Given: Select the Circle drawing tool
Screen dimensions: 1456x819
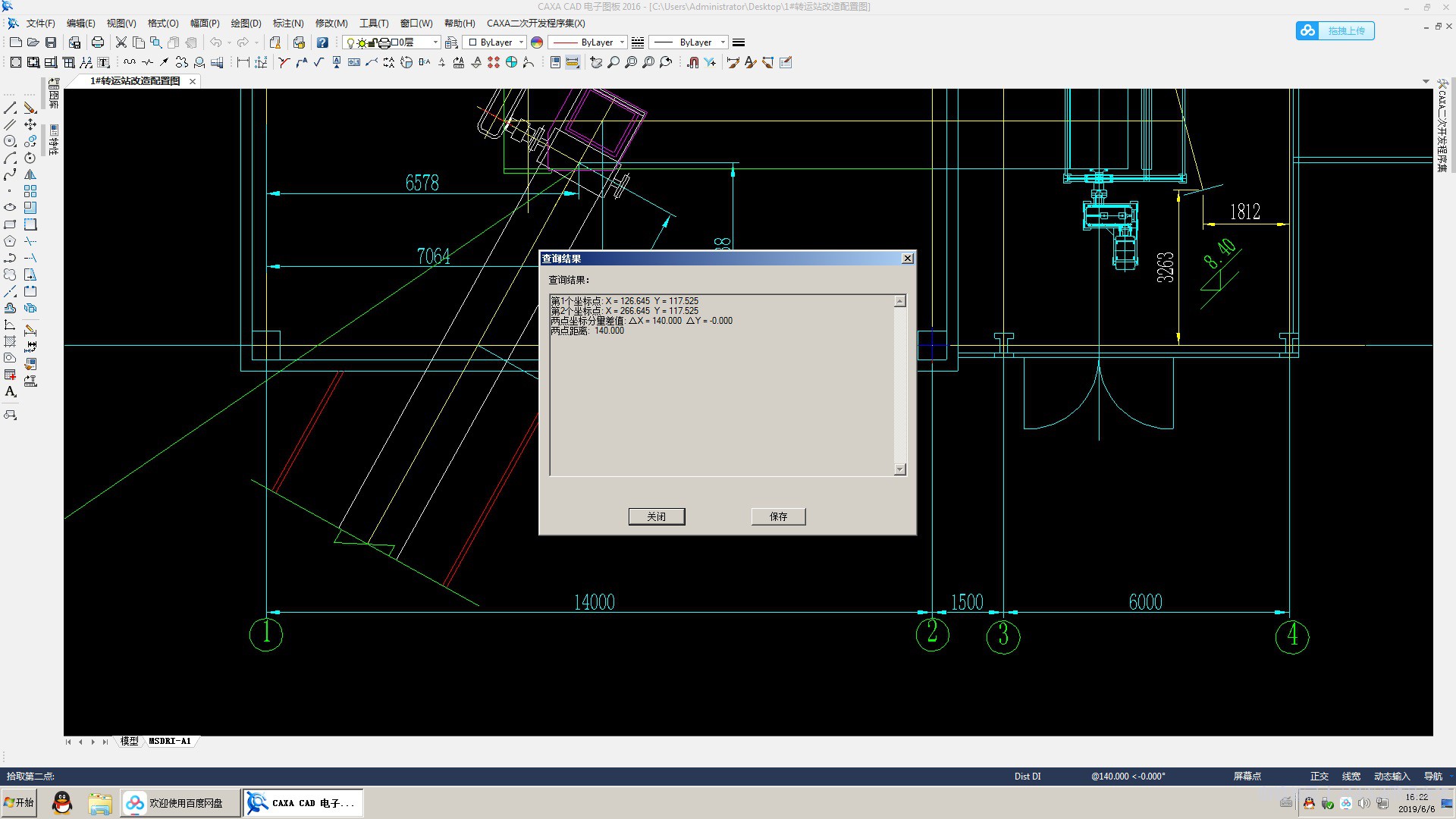Looking at the screenshot, I should click(x=10, y=141).
